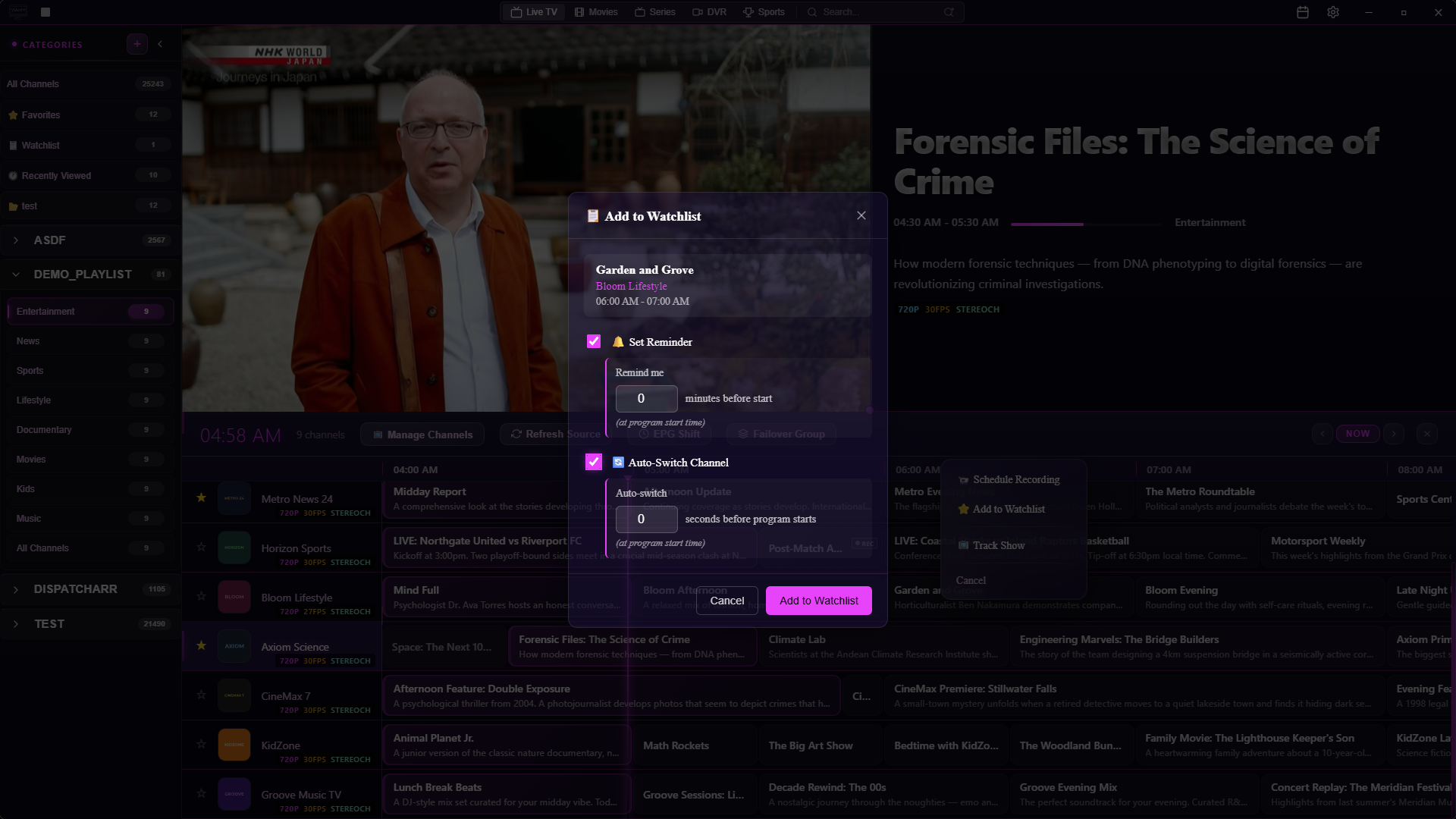Screen dimensions: 1456x819
Task: Click the Failover Group button
Action: point(781,434)
